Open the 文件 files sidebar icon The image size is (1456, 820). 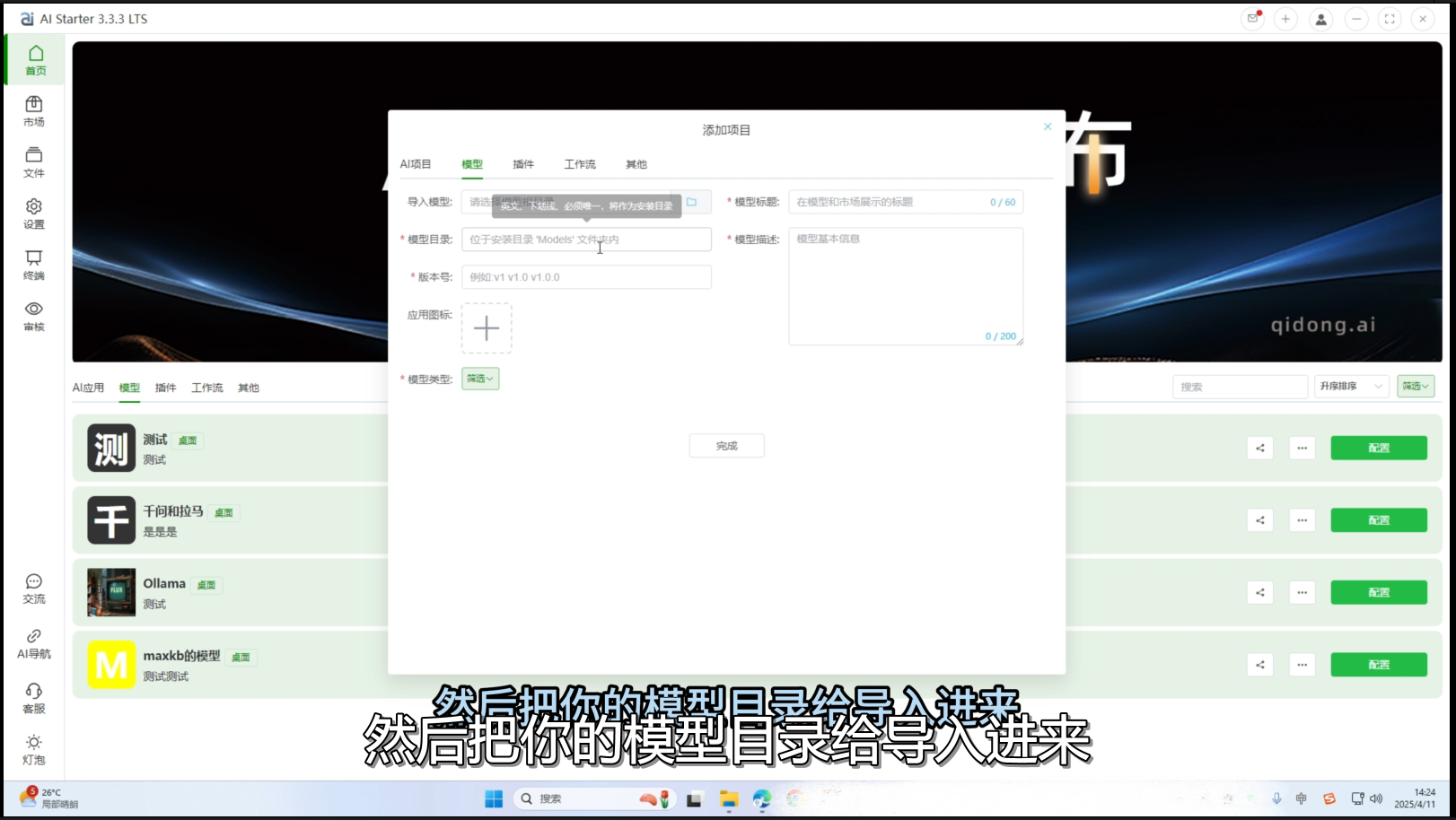click(x=34, y=162)
